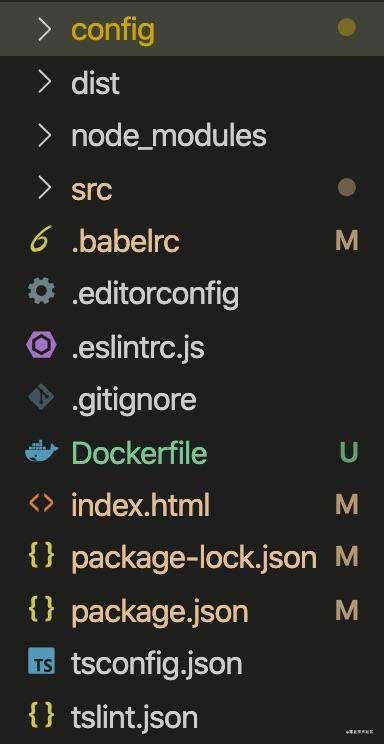This screenshot has width=384, height=744.
Task: Select the node_modules folder name
Action: tap(169, 136)
